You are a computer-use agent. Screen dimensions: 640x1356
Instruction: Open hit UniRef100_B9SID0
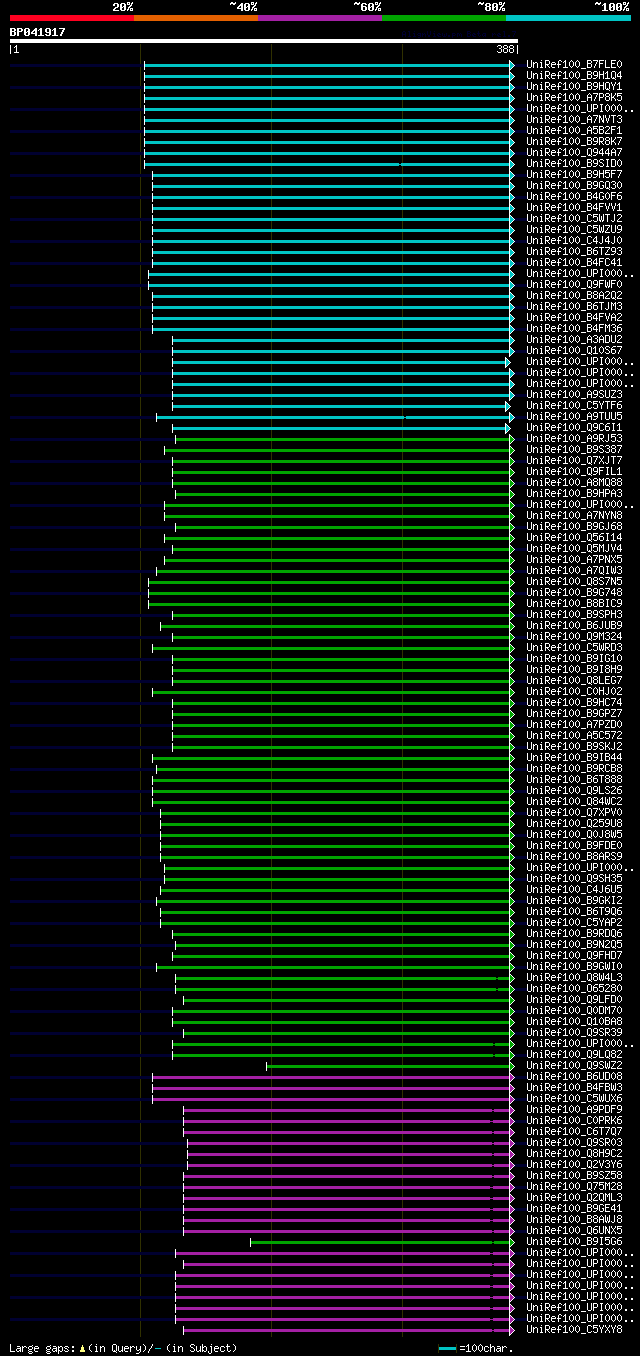click(x=574, y=164)
